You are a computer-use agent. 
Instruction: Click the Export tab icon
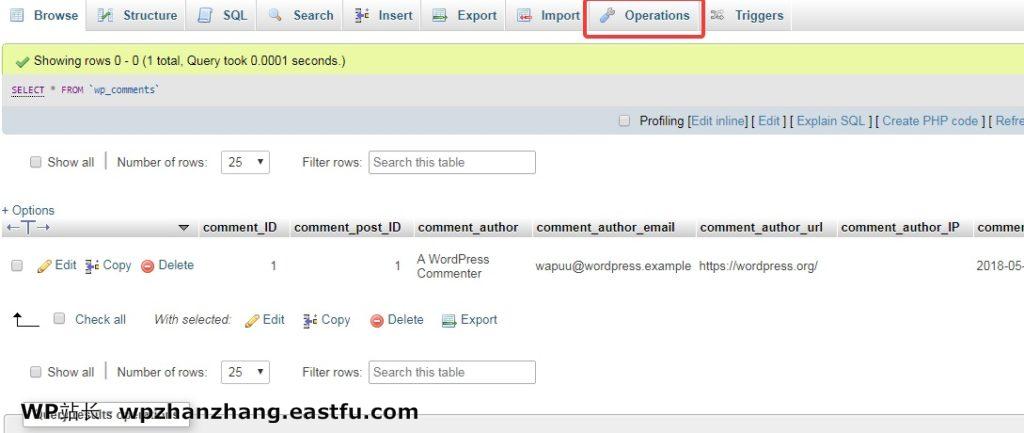pyautogui.click(x=440, y=15)
